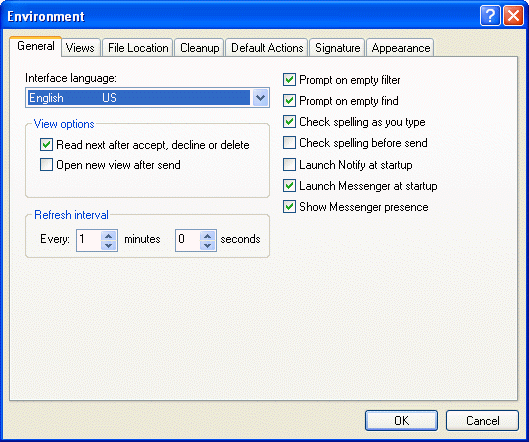Switch to the Cleanup tab
The image size is (529, 442).
point(199,48)
